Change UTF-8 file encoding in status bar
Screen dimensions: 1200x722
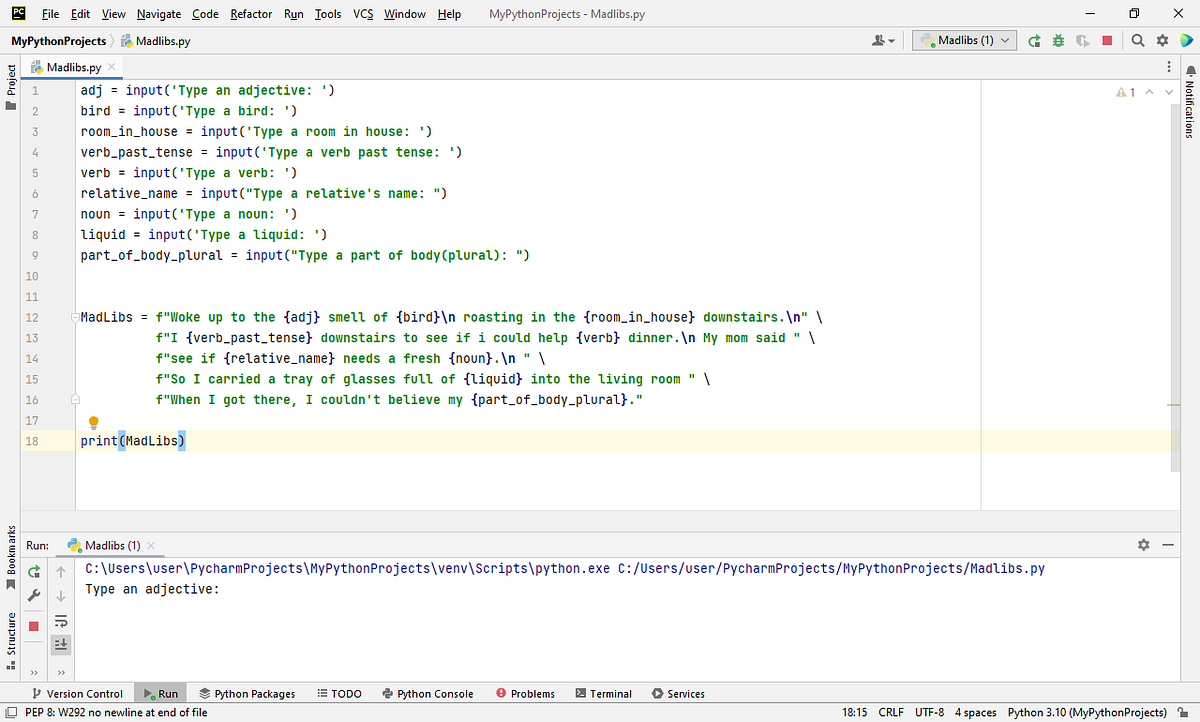pos(929,713)
